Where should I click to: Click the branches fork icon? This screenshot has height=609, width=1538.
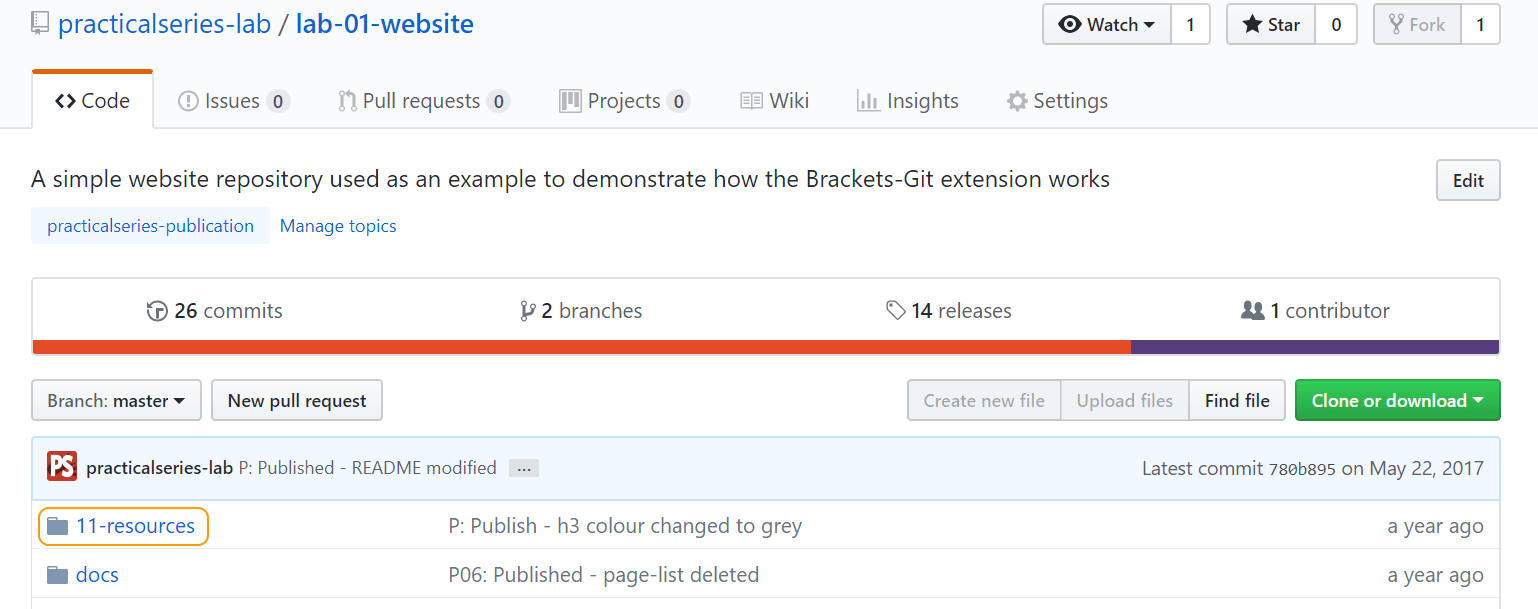(528, 311)
